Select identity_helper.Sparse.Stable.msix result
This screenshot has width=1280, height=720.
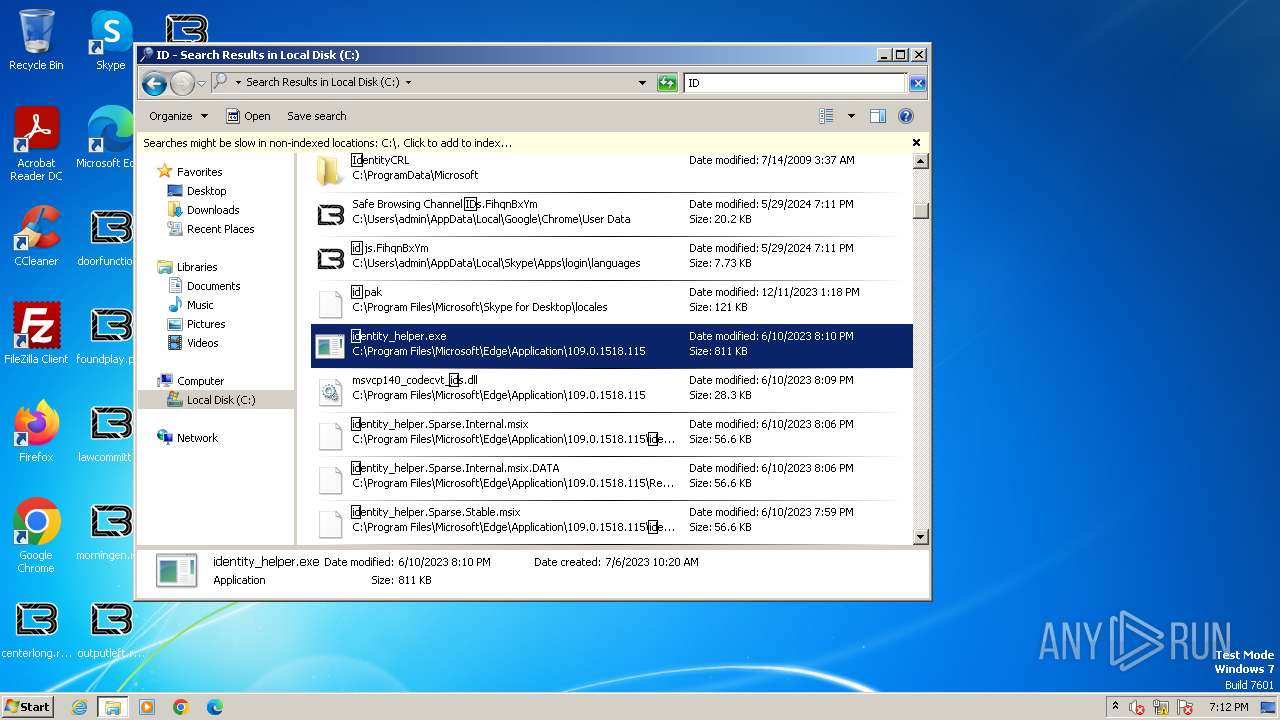pyautogui.click(x=611, y=521)
